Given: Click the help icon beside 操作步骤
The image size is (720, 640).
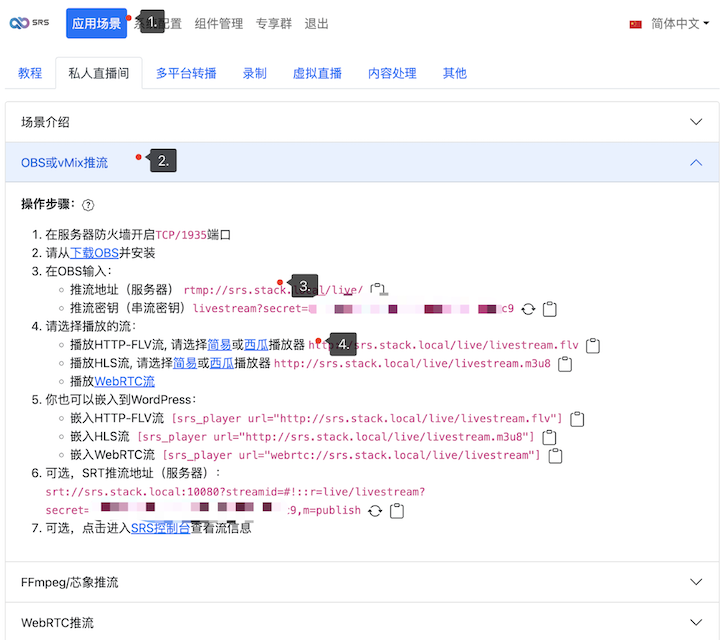Looking at the screenshot, I should (88, 205).
